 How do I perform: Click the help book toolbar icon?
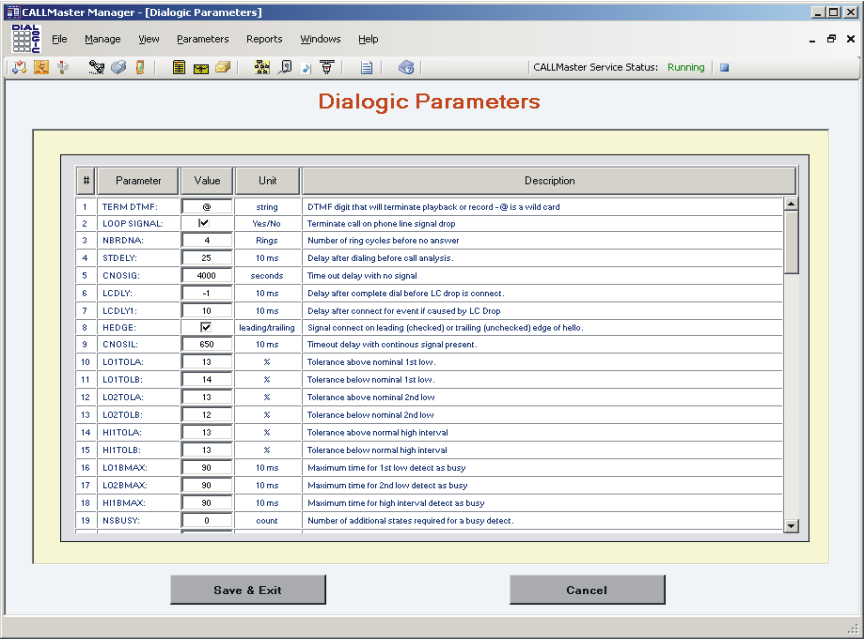coord(406,67)
